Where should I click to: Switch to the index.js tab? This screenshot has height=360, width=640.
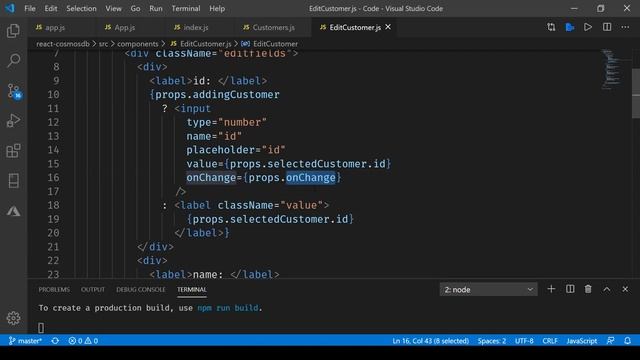click(x=196, y=27)
